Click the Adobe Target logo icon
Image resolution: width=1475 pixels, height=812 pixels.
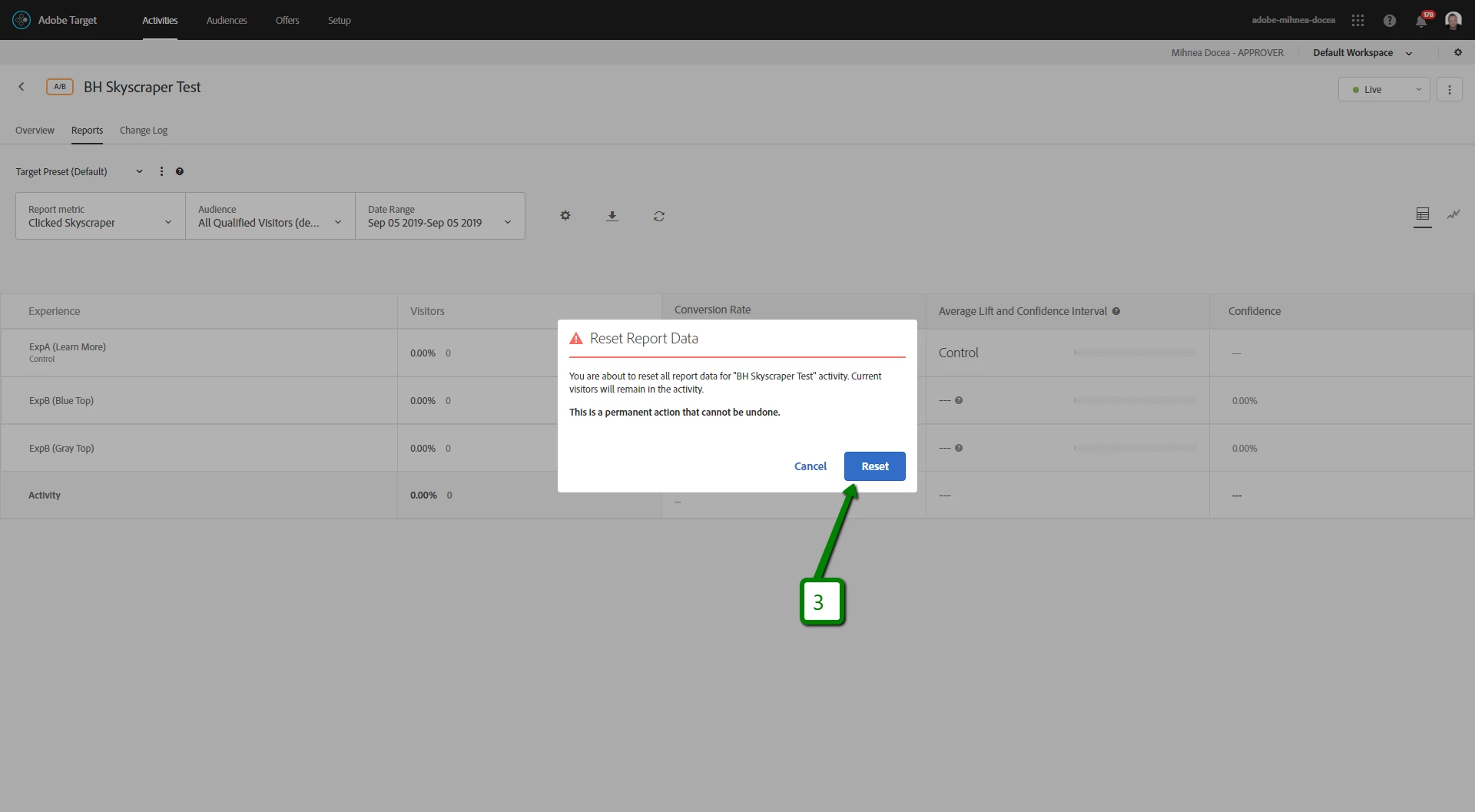click(x=22, y=20)
